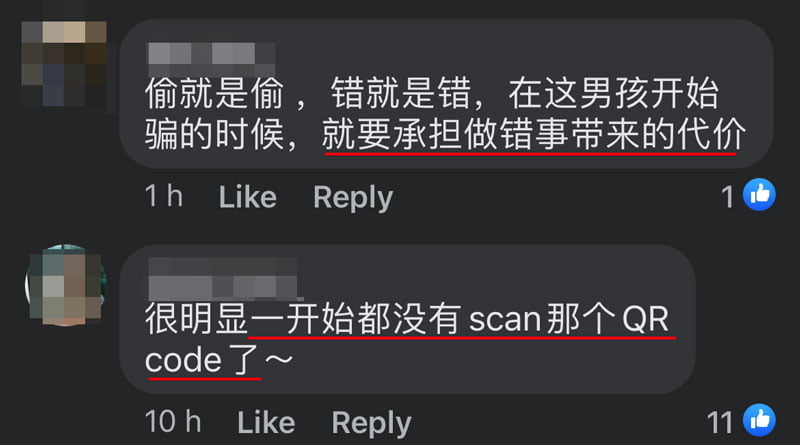Image resolution: width=800 pixels, height=445 pixels.
Task: Click the blurred name above 很明显 comment
Action: (223, 279)
